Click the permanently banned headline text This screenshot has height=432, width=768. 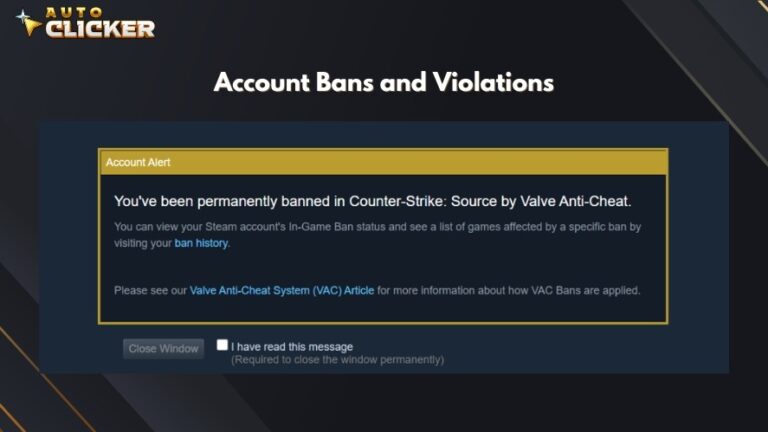click(x=372, y=201)
